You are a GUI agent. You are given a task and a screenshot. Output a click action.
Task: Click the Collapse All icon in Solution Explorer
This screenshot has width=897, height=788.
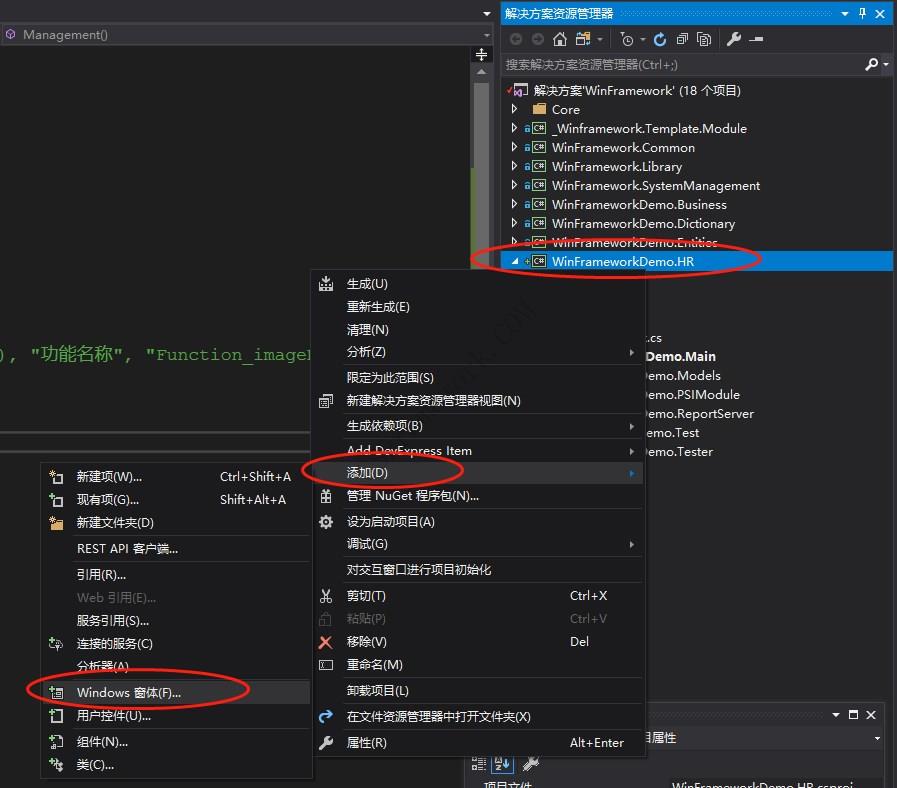tap(682, 39)
